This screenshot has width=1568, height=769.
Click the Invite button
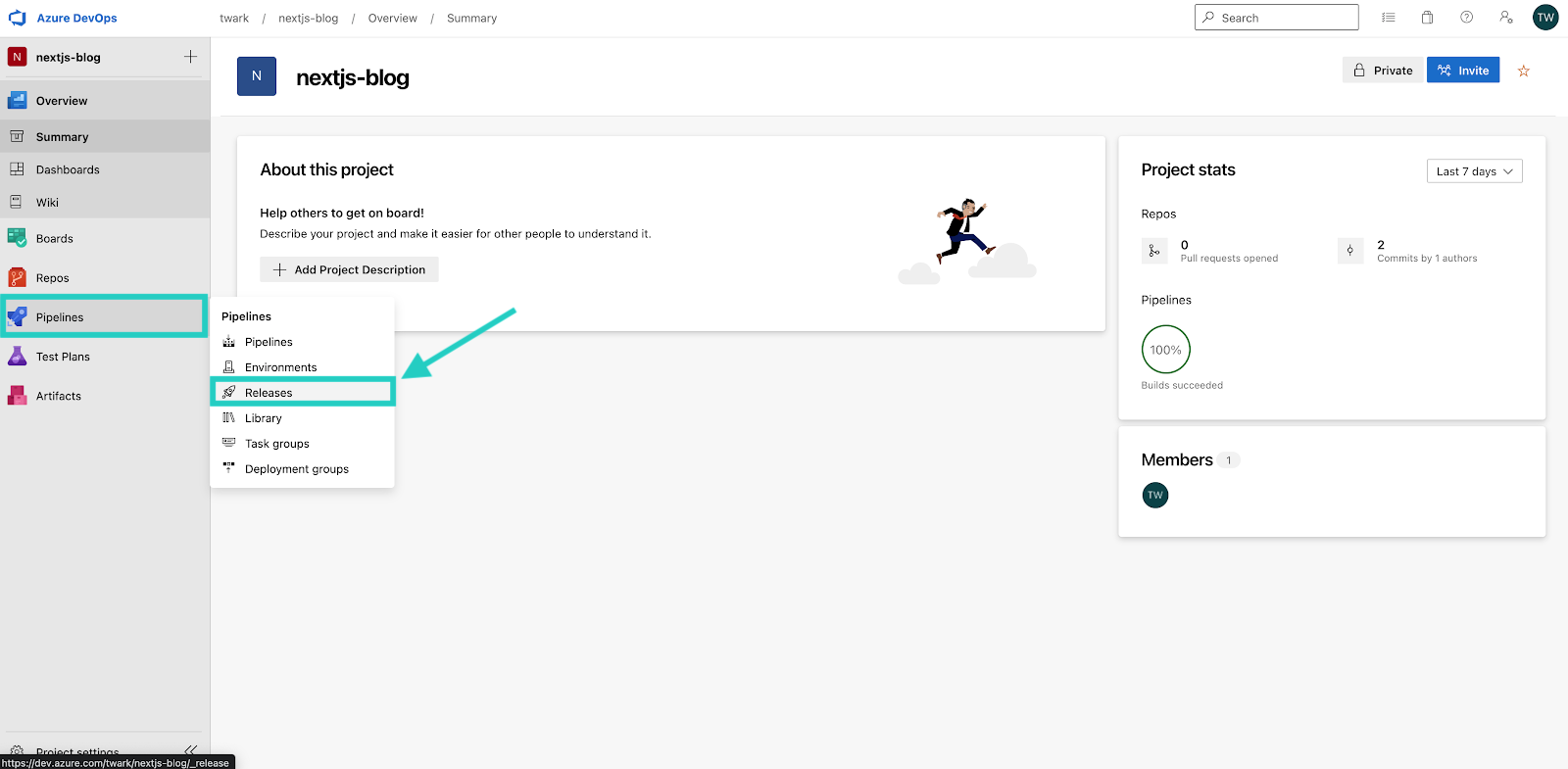[1463, 71]
